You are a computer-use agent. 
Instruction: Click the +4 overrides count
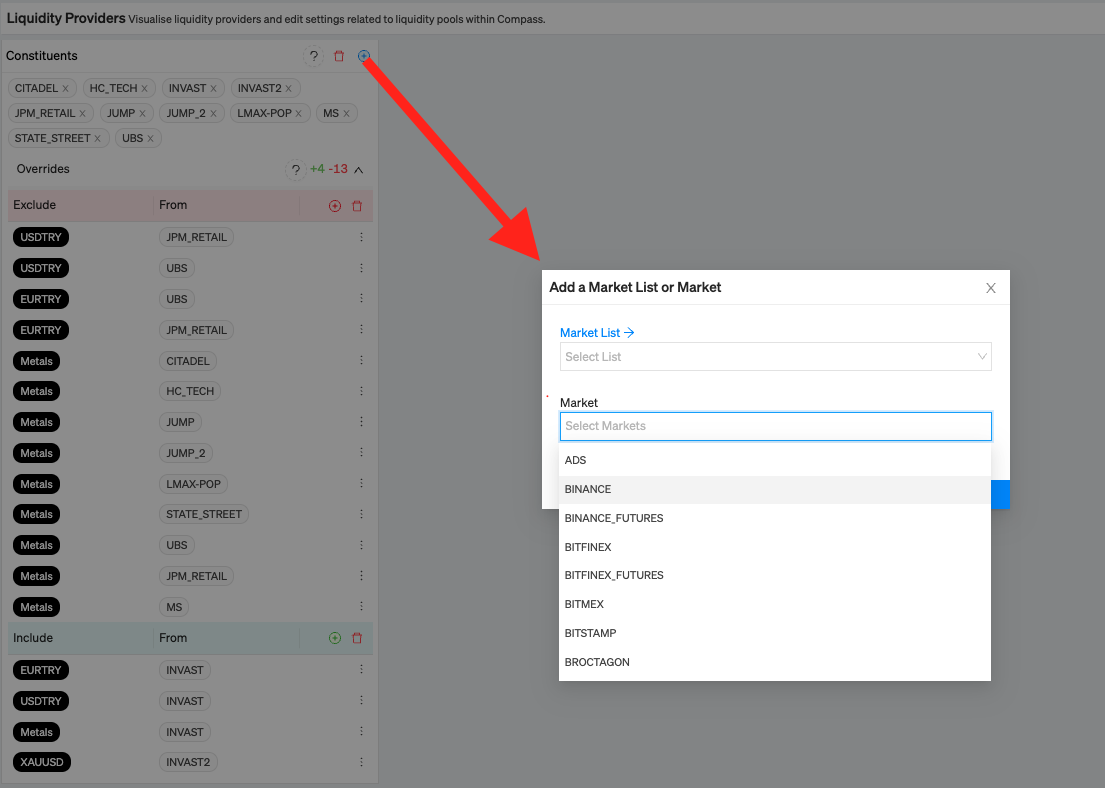point(317,169)
